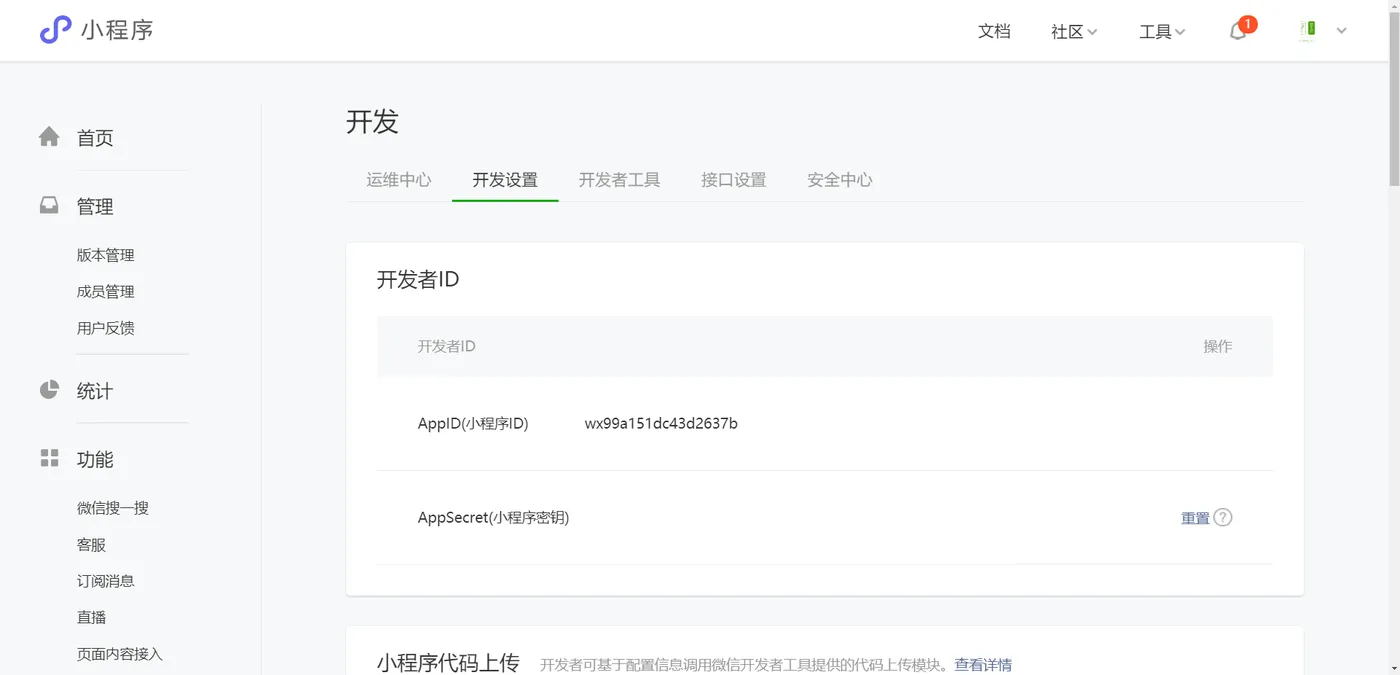Click the AppID(小程序ID) label
1400x675 pixels.
point(473,423)
